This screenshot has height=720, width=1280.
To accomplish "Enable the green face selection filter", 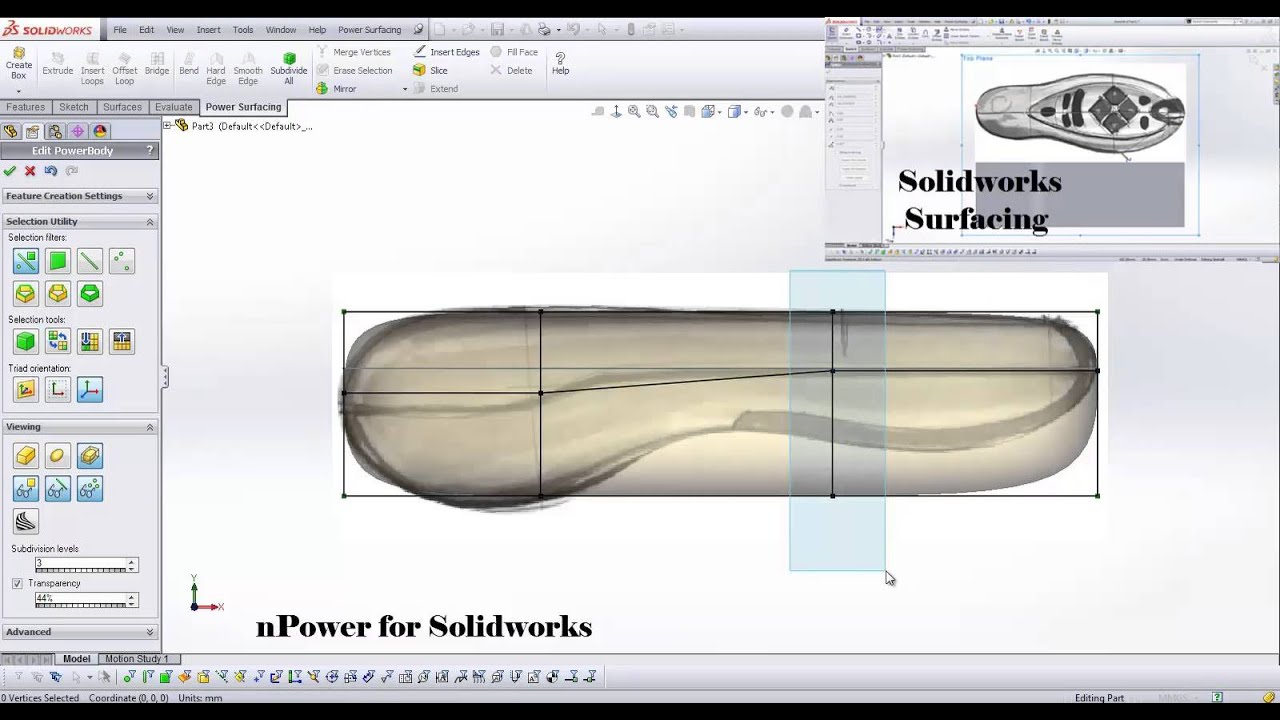I will (58, 262).
